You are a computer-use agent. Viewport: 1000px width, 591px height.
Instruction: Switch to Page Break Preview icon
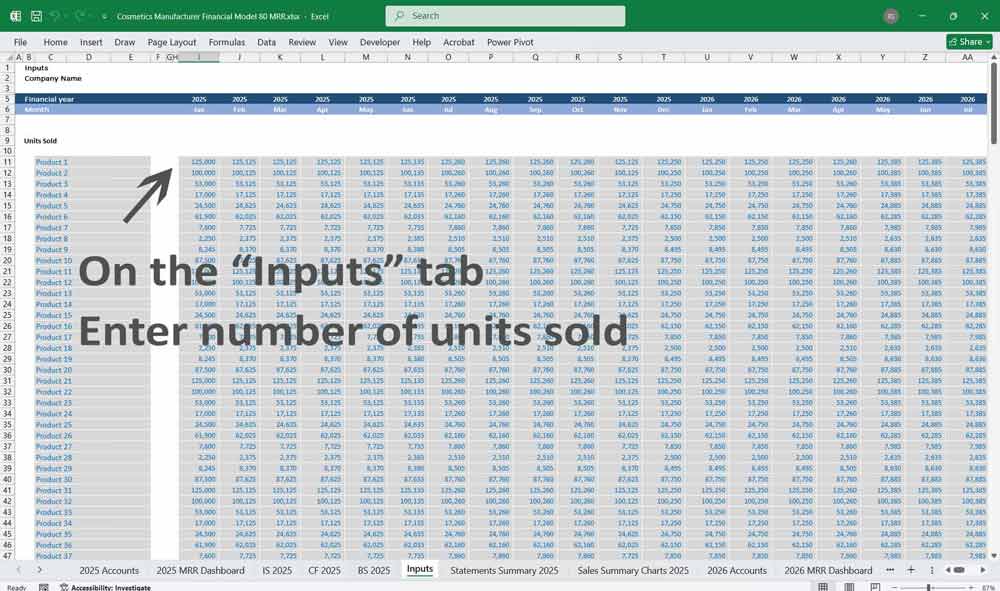click(x=875, y=587)
